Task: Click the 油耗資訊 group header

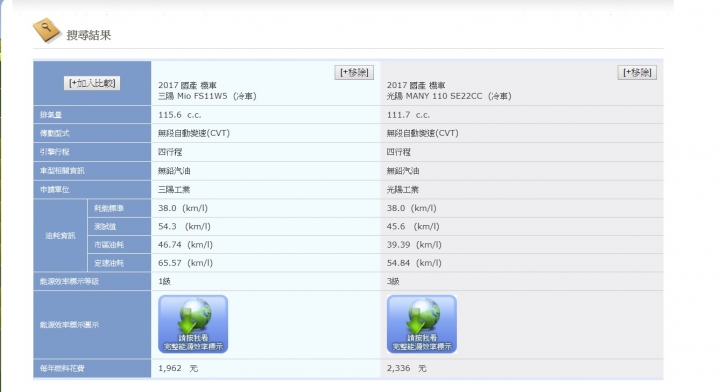Action: [60, 235]
